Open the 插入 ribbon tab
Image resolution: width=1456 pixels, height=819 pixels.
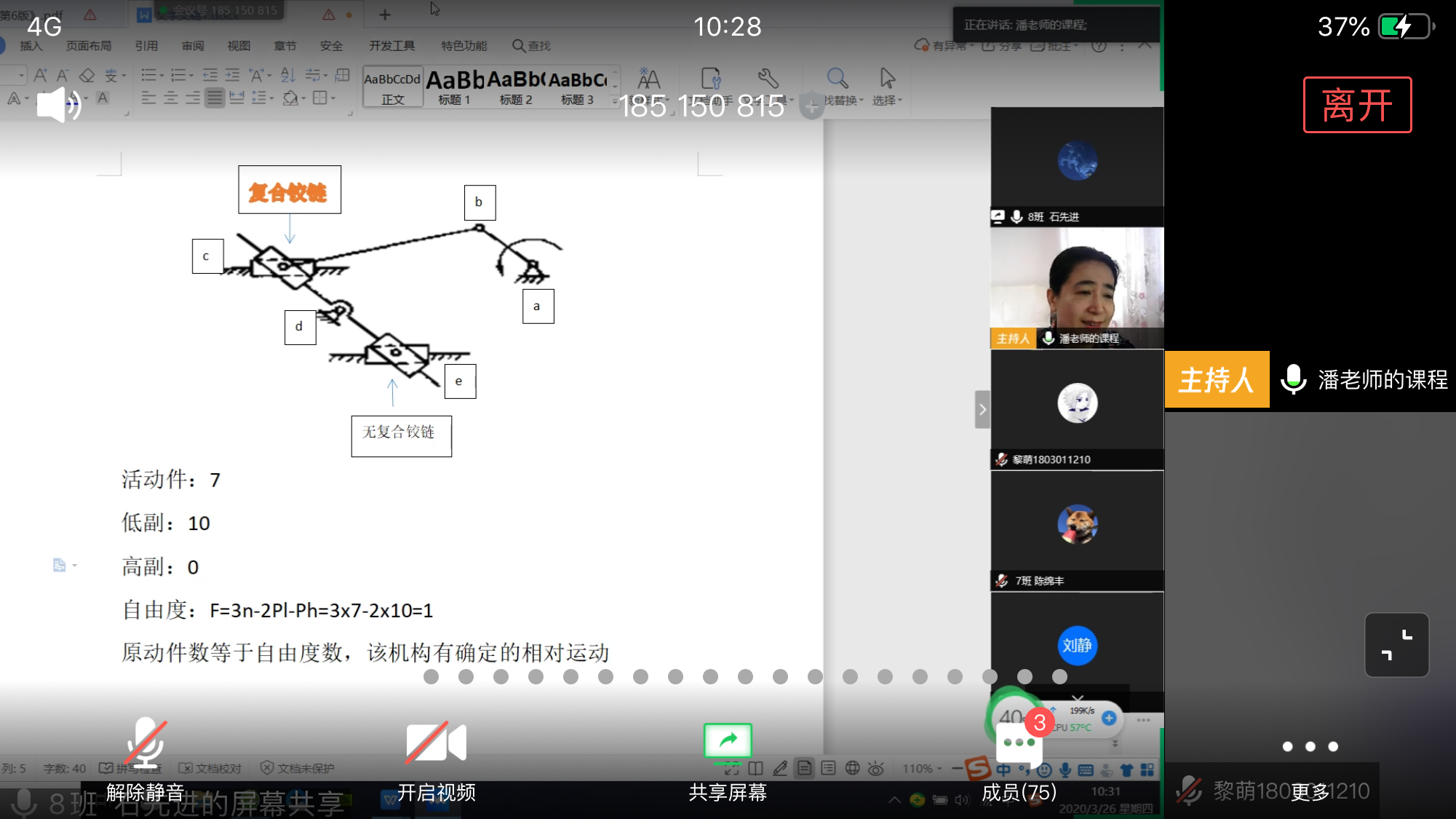click(31, 46)
